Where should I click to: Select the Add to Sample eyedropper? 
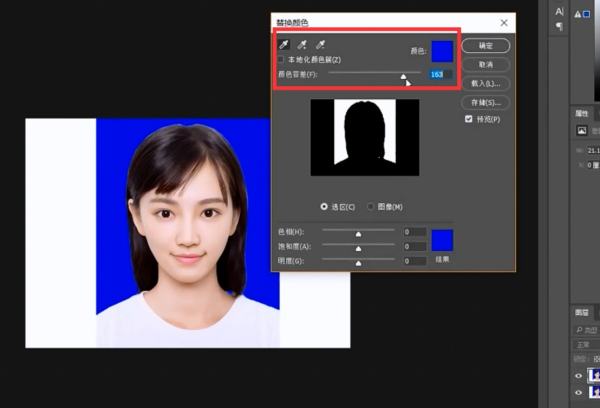(x=301, y=46)
